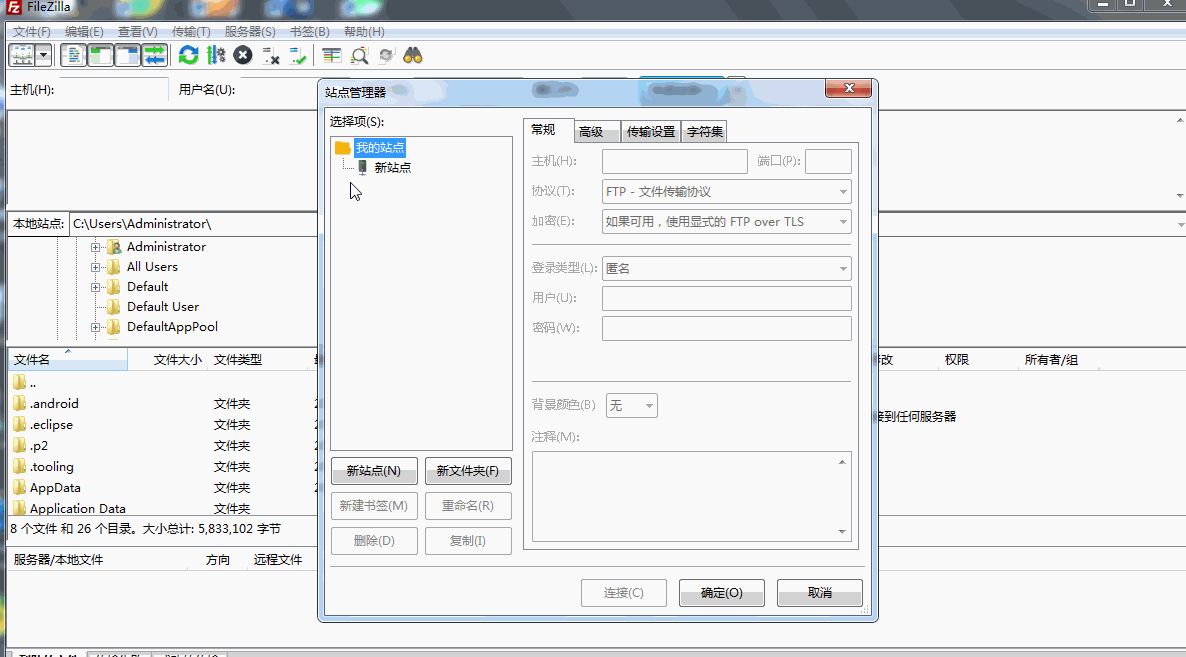
Task: Select the Default User tree item
Action: pos(163,307)
